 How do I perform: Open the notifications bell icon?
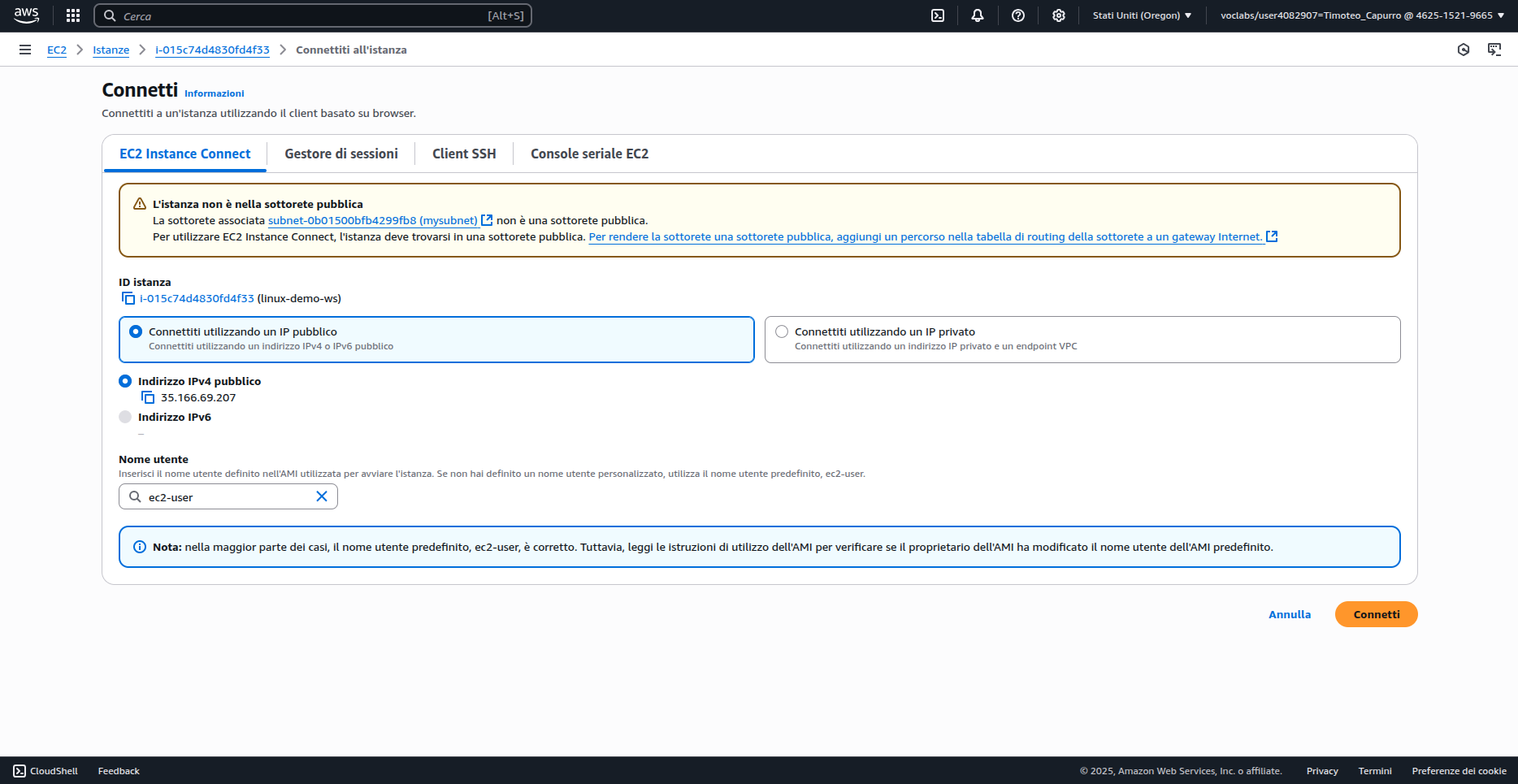978,15
